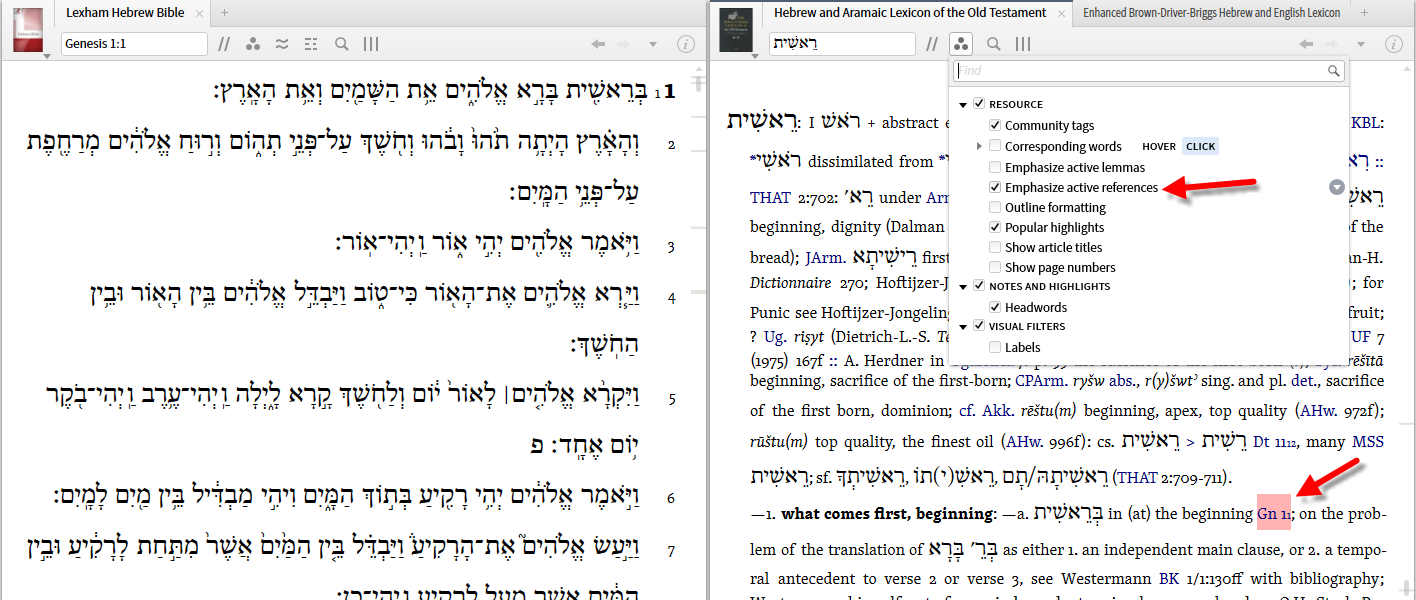Click gray circular arrow beside Emphasize active references
1416x600 pixels.
1337,187
